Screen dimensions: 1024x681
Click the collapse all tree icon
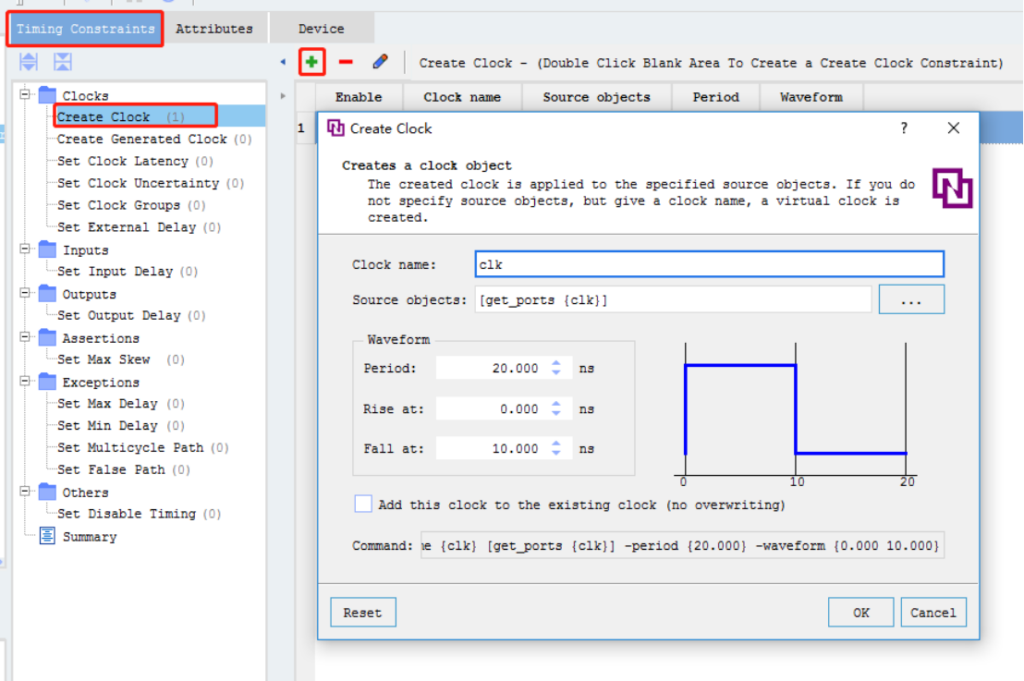(62, 62)
